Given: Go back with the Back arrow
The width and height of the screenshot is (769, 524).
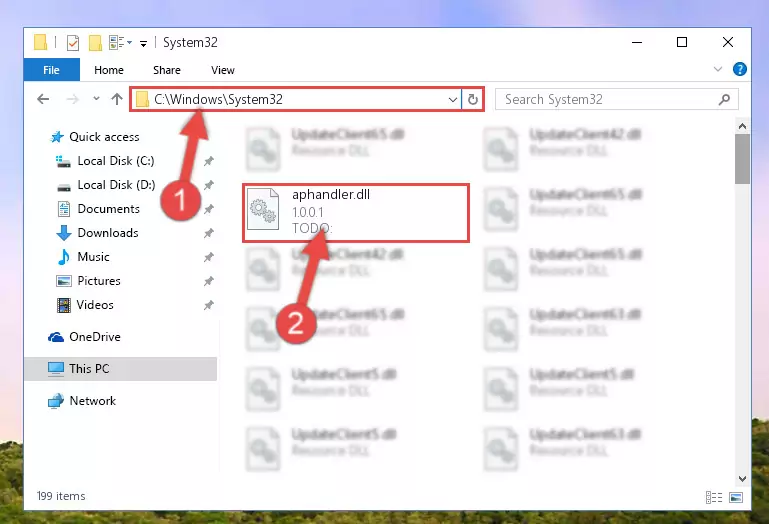Looking at the screenshot, I should click(43, 99).
